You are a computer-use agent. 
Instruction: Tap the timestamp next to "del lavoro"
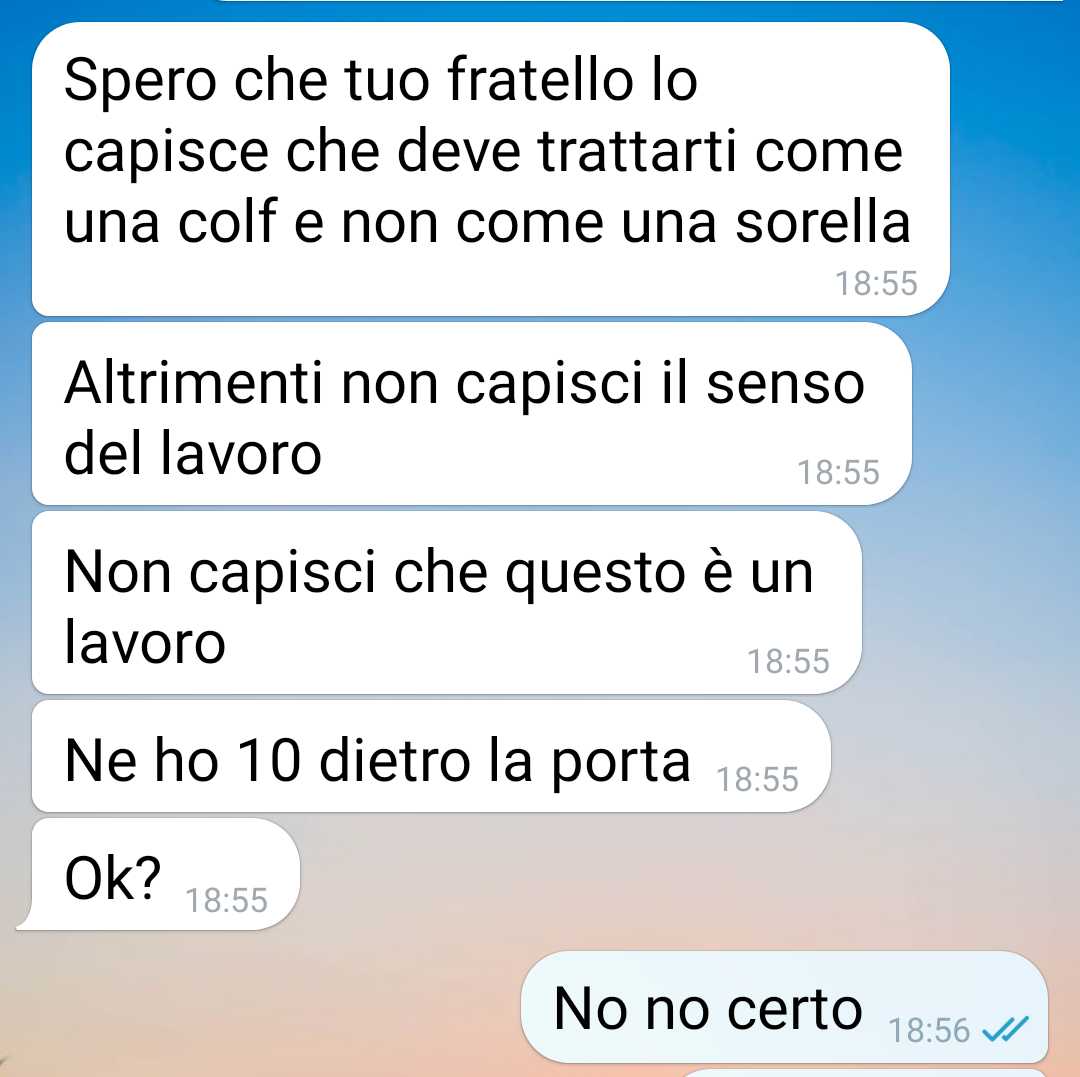(838, 472)
